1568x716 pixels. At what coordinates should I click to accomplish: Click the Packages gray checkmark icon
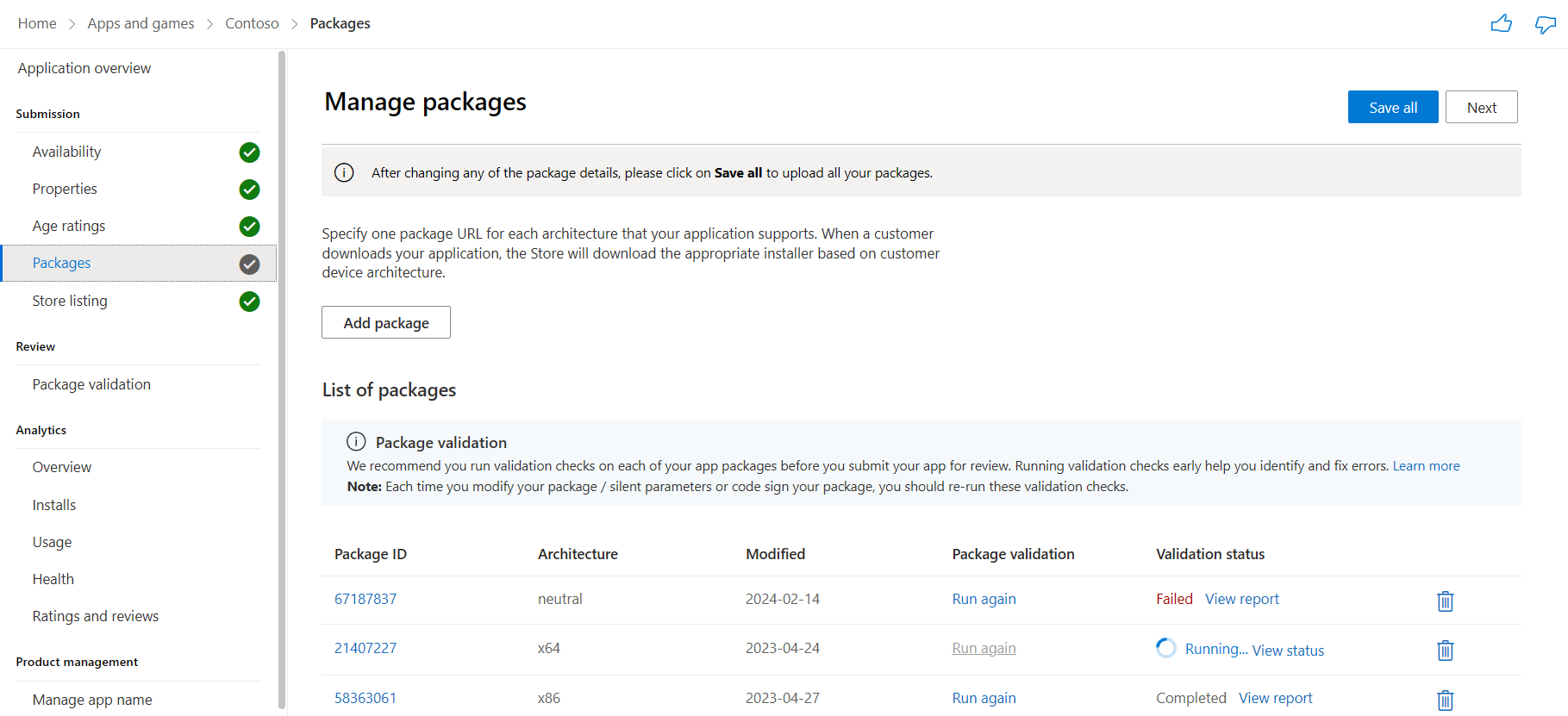[249, 264]
